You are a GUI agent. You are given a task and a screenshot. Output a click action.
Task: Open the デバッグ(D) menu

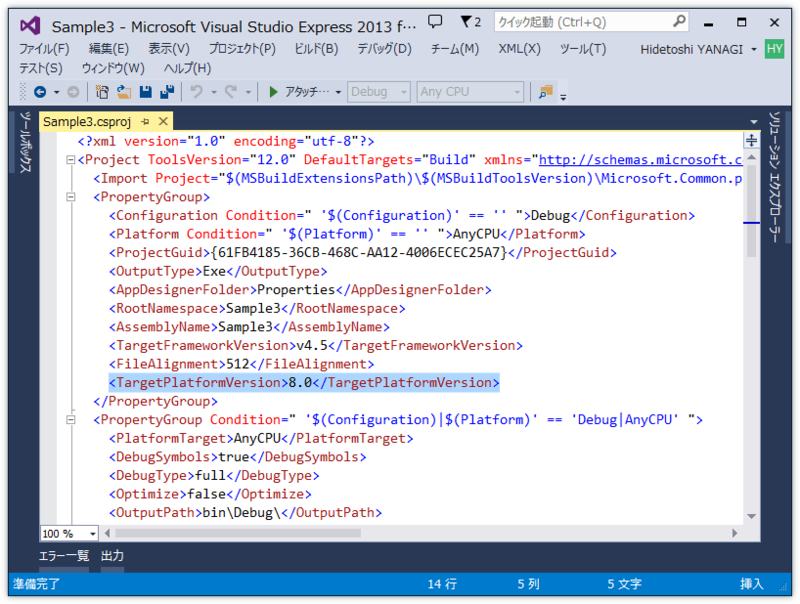tap(384, 49)
